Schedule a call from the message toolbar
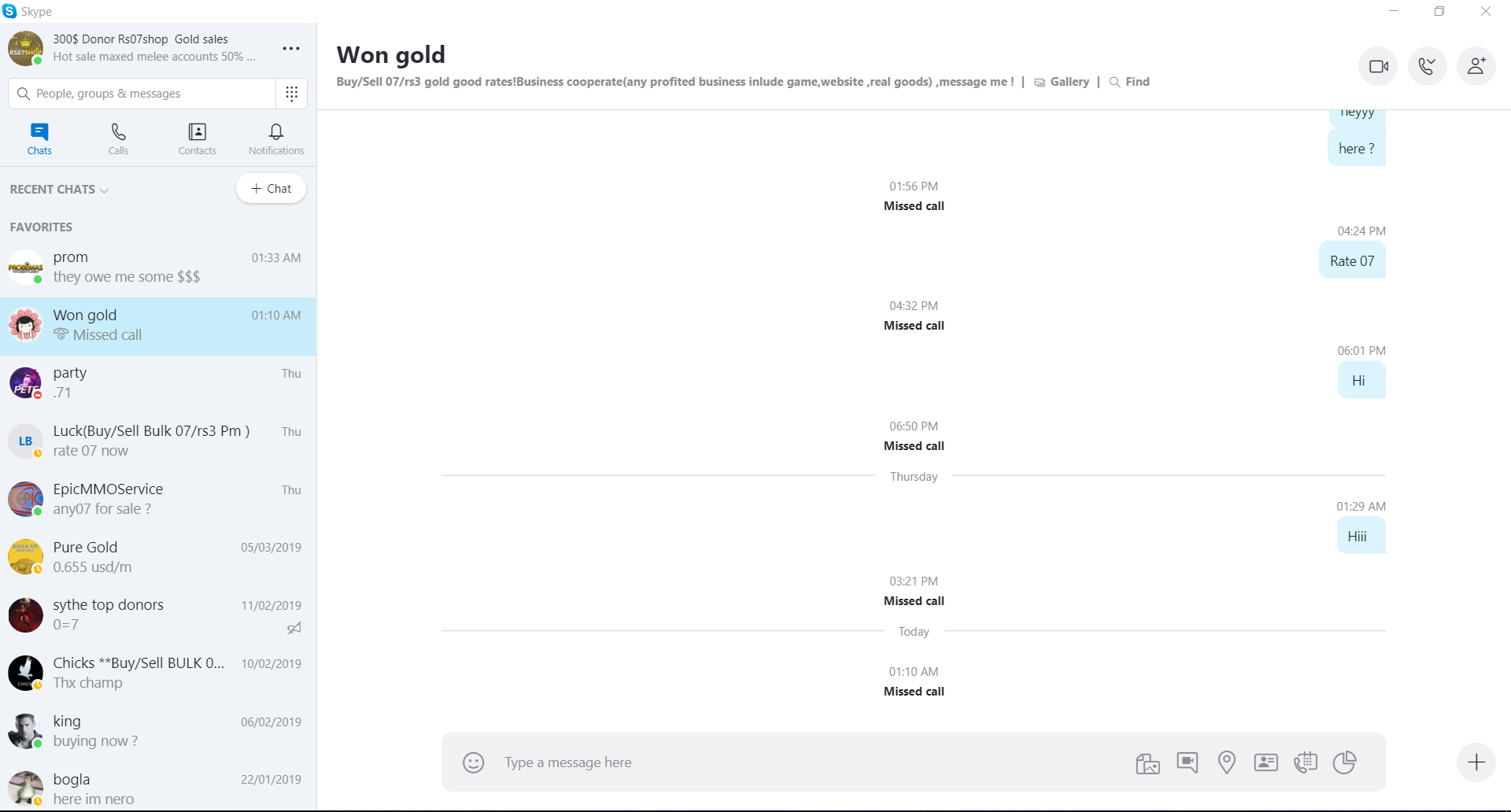Image resolution: width=1511 pixels, height=812 pixels. (1305, 762)
